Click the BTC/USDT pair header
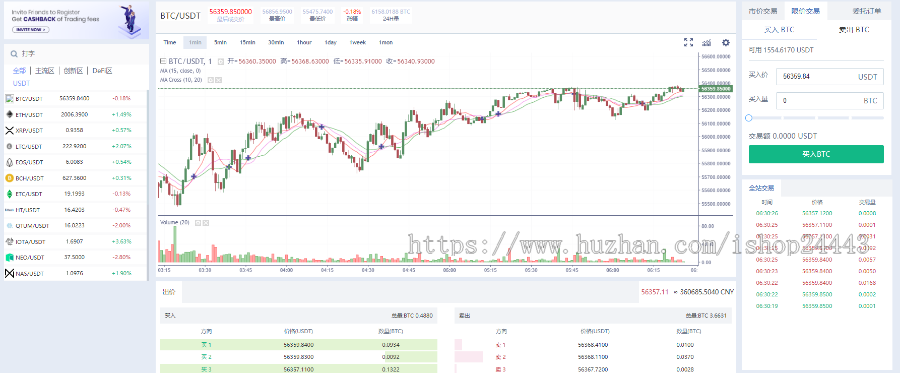The height and width of the screenshot is (373, 900). pyautogui.click(x=180, y=15)
